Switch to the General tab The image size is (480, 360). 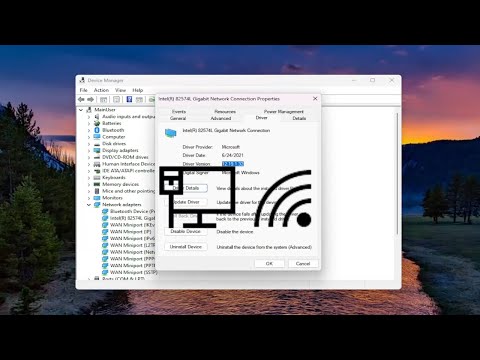tap(178, 118)
